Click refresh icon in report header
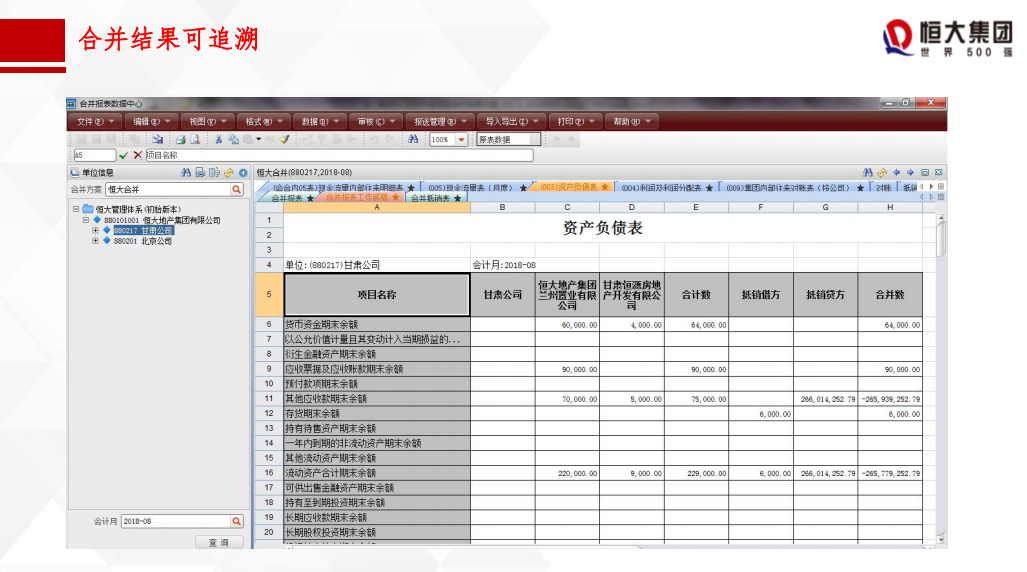The width and height of the screenshot is (1027, 572). (882, 173)
